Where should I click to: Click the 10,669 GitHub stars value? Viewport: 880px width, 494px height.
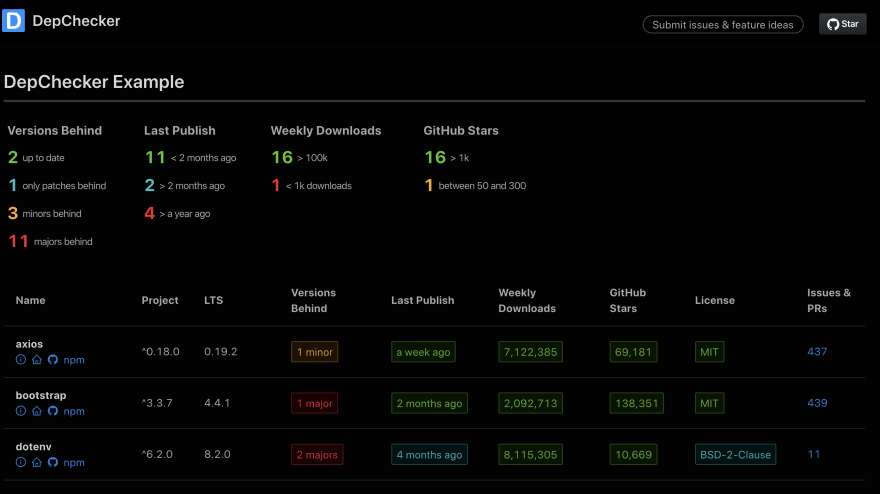point(633,455)
